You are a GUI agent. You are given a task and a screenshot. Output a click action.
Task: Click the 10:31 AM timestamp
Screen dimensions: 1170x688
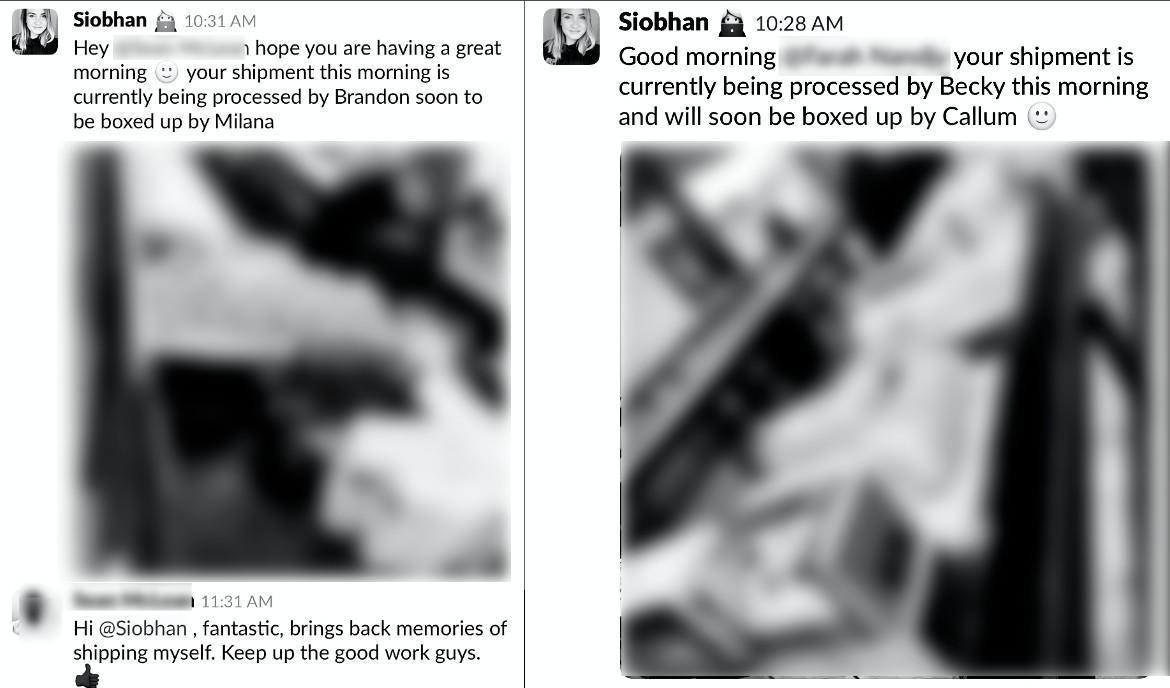click(220, 22)
